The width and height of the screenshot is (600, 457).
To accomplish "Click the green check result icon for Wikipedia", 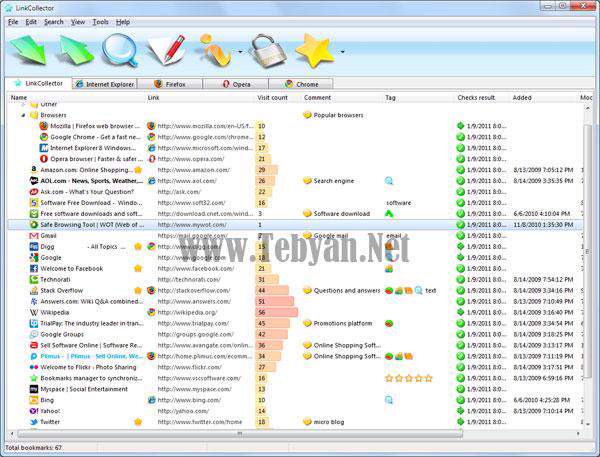I will click(461, 312).
